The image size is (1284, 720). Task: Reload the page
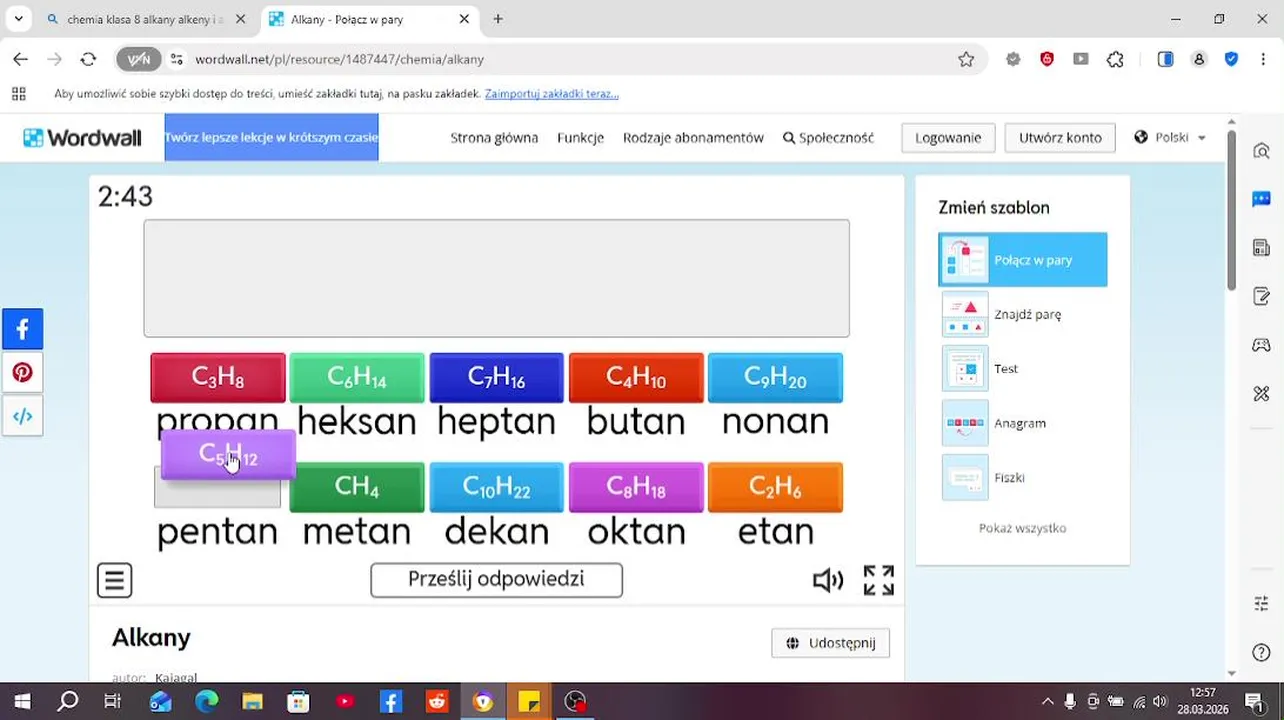88,59
